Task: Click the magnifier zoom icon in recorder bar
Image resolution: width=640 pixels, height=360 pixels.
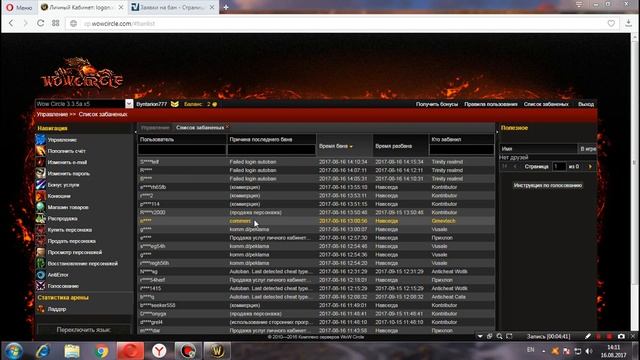Action: pyautogui.click(x=499, y=336)
